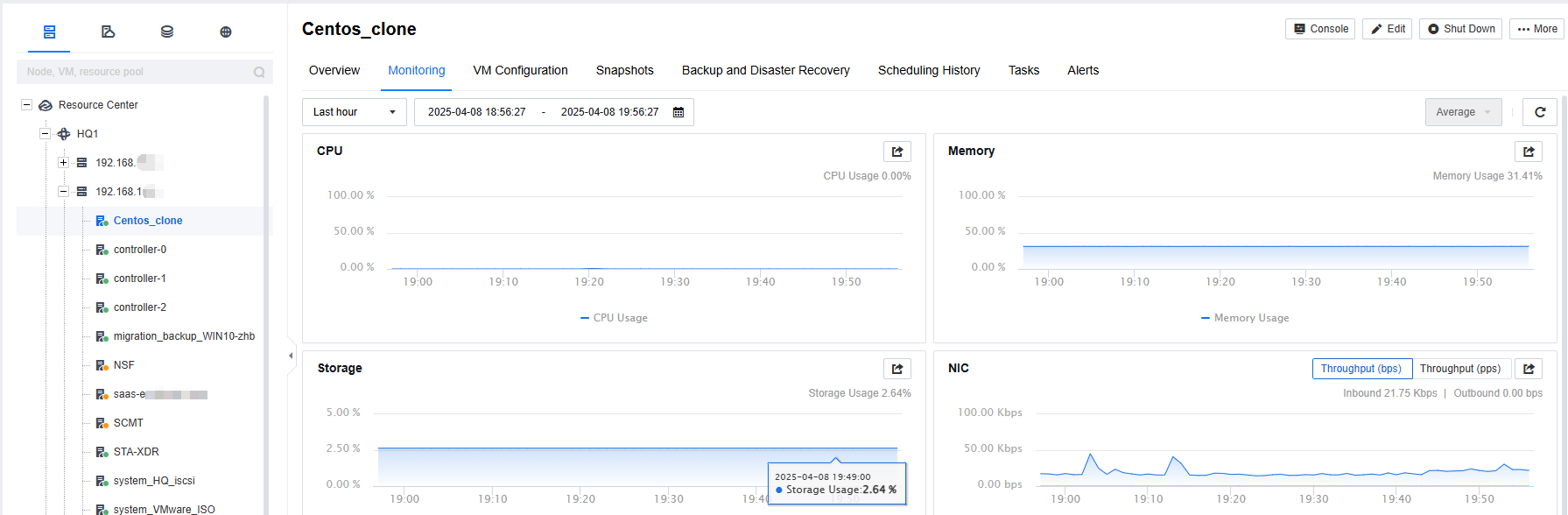Open the Alerts tab
Image resolution: width=1568 pixels, height=515 pixels.
(x=1083, y=70)
